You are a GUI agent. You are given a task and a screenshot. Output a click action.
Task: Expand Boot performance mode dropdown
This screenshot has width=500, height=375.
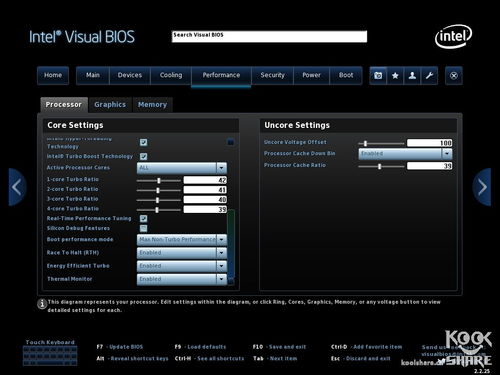pos(182,239)
